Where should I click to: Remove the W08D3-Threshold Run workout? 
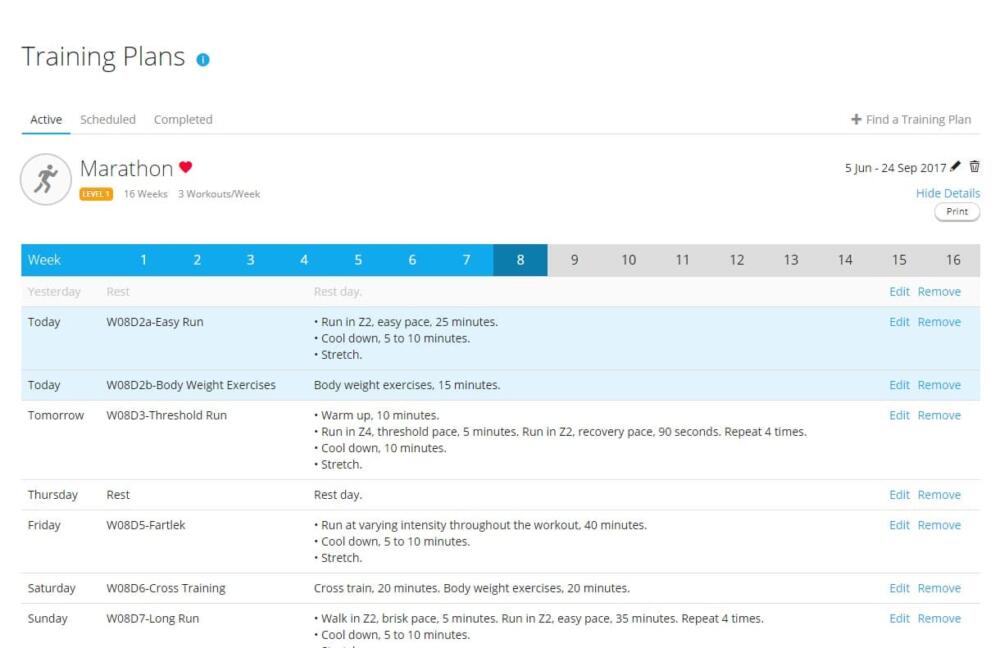tap(939, 415)
